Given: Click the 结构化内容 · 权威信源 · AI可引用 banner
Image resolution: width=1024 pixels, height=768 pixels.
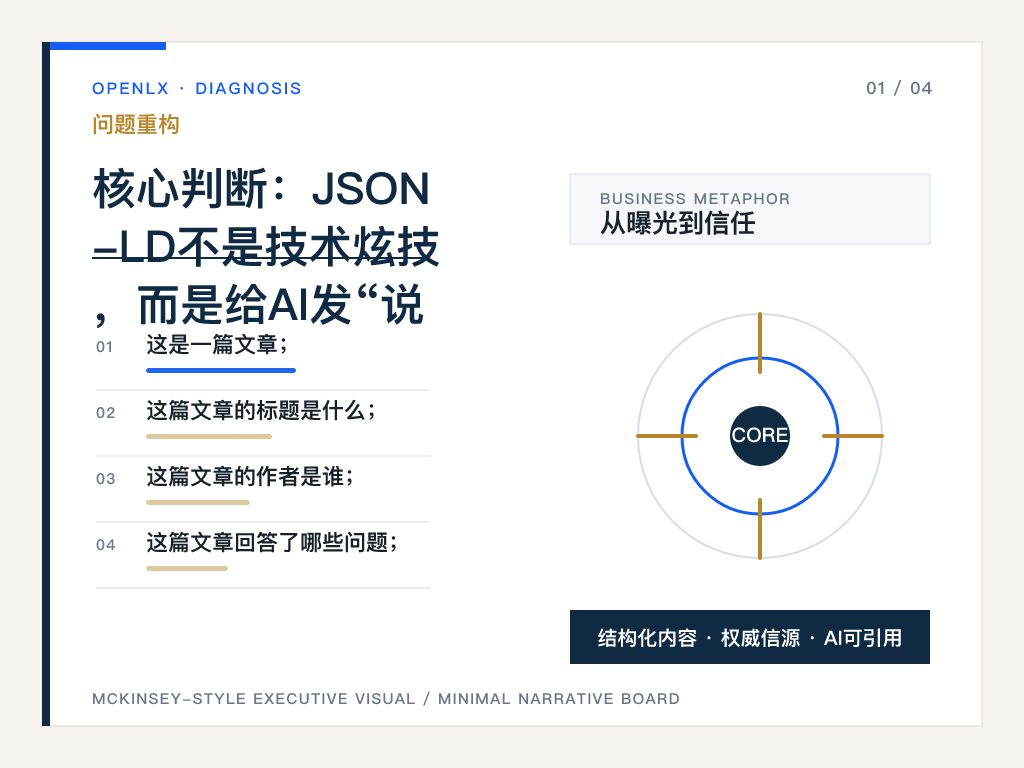Looking at the screenshot, I should 750,637.
